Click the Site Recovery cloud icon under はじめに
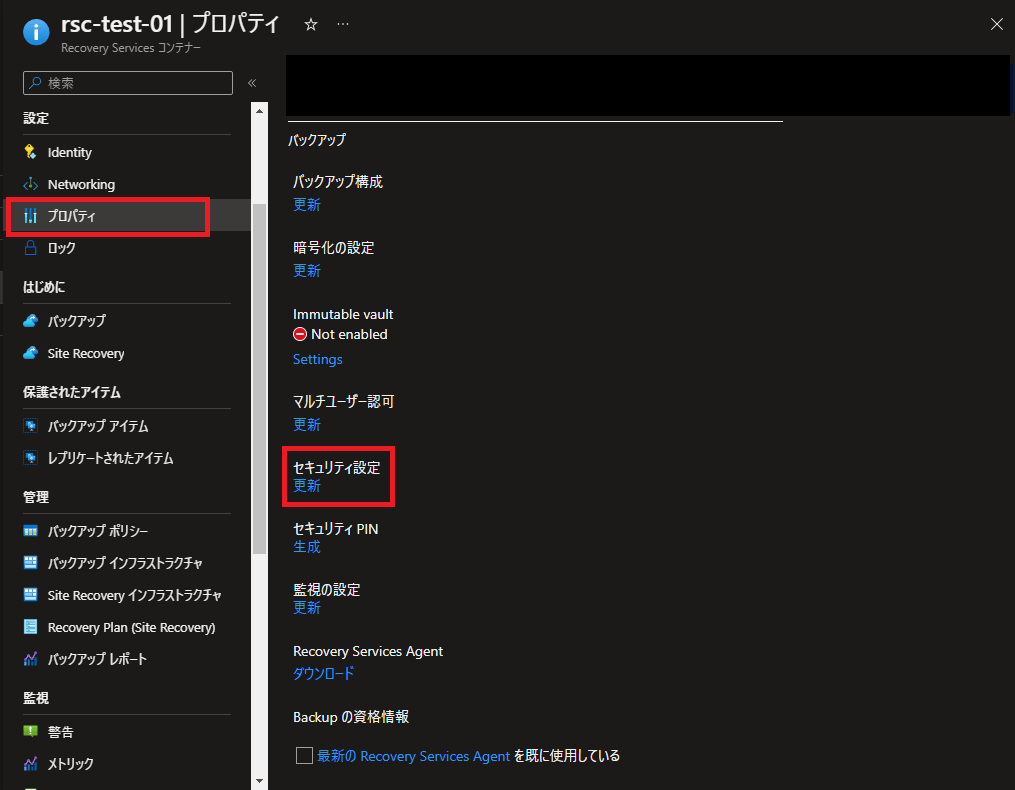Screen dimensions: 1015x790 30,354
